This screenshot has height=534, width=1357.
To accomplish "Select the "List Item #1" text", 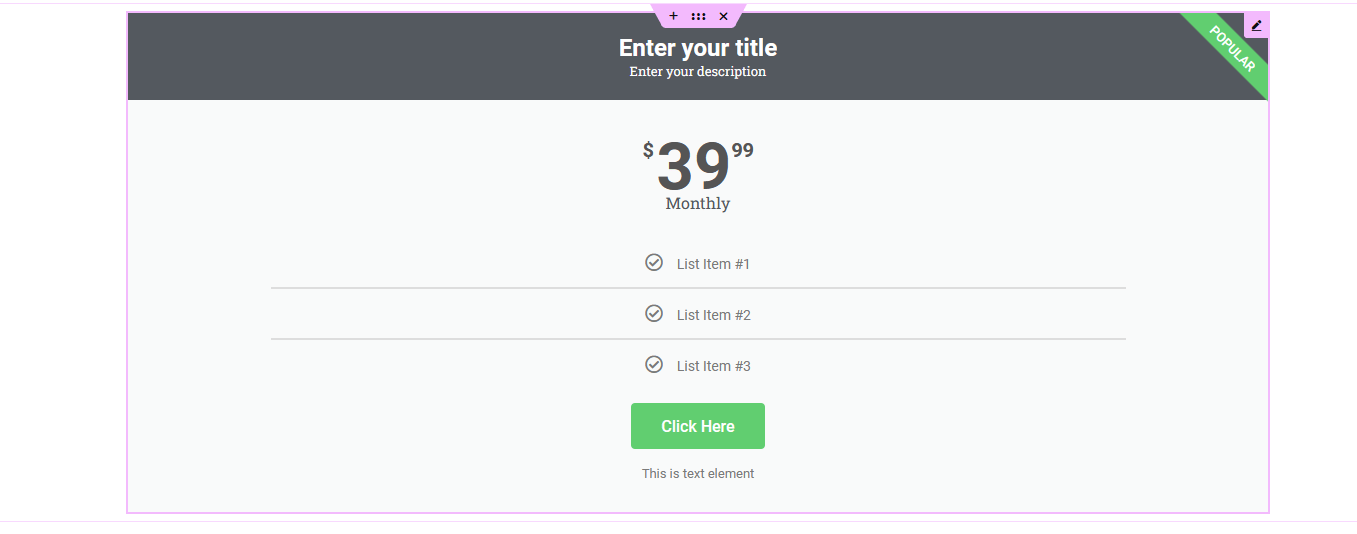I will [713, 264].
